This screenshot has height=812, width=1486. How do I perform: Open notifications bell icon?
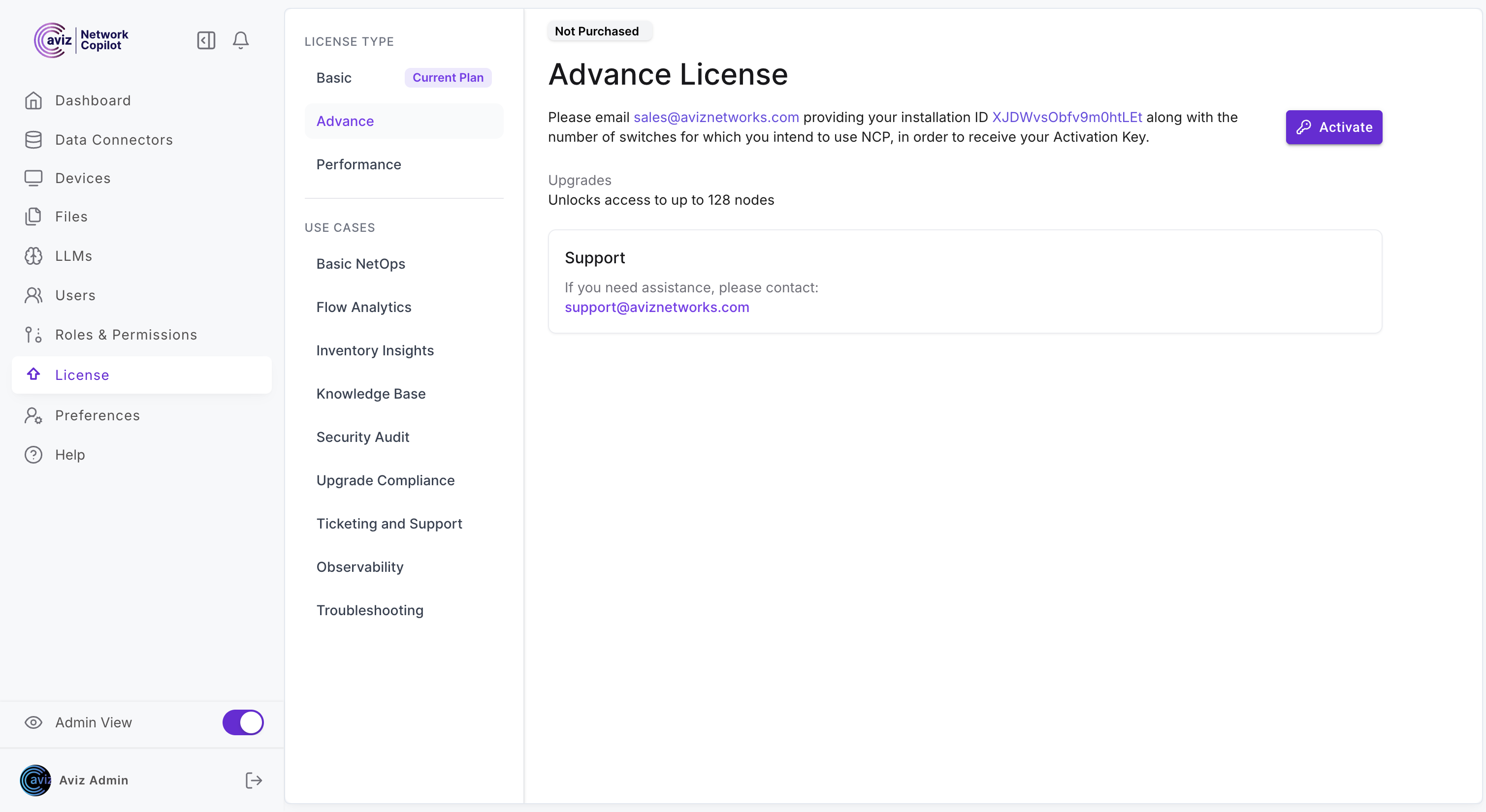(x=241, y=40)
